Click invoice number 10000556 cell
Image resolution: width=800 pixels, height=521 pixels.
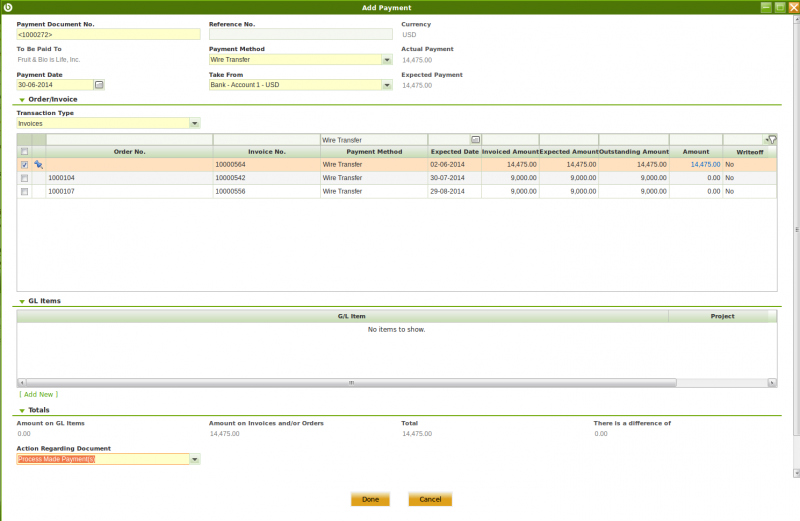pyautogui.click(x=267, y=191)
